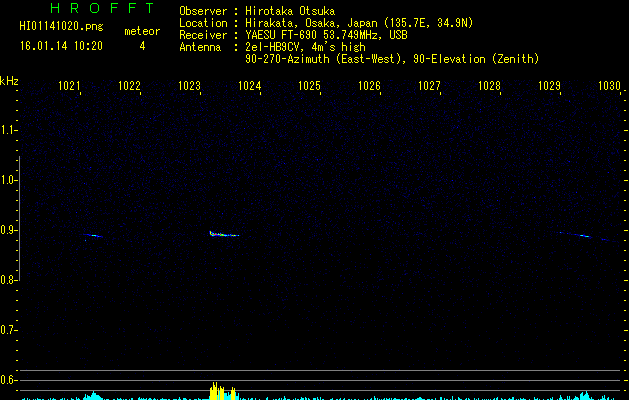Click frequency axis label 0.7
The height and width of the screenshot is (400, 629).
pyautogui.click(x=8, y=330)
